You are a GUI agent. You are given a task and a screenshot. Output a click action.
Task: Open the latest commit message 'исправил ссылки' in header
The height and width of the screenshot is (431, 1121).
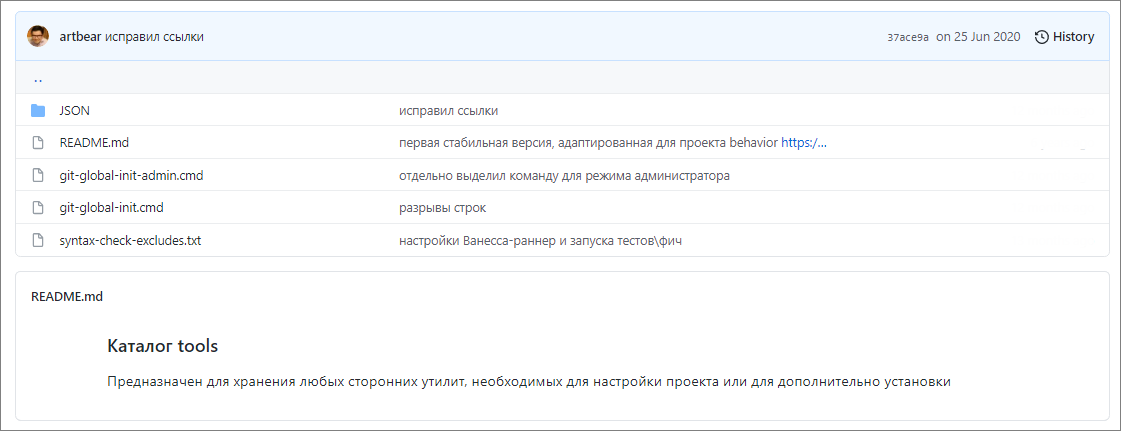[x=155, y=37]
